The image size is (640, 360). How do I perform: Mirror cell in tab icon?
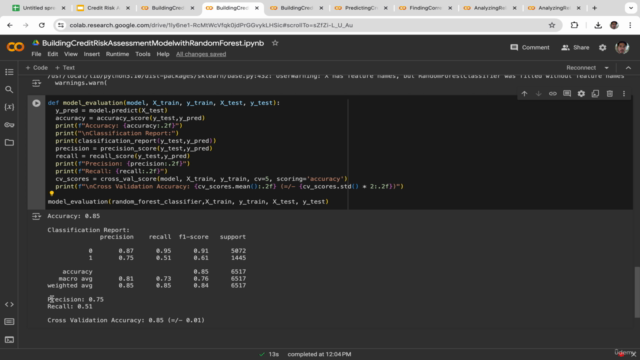pyautogui.click(x=596, y=94)
